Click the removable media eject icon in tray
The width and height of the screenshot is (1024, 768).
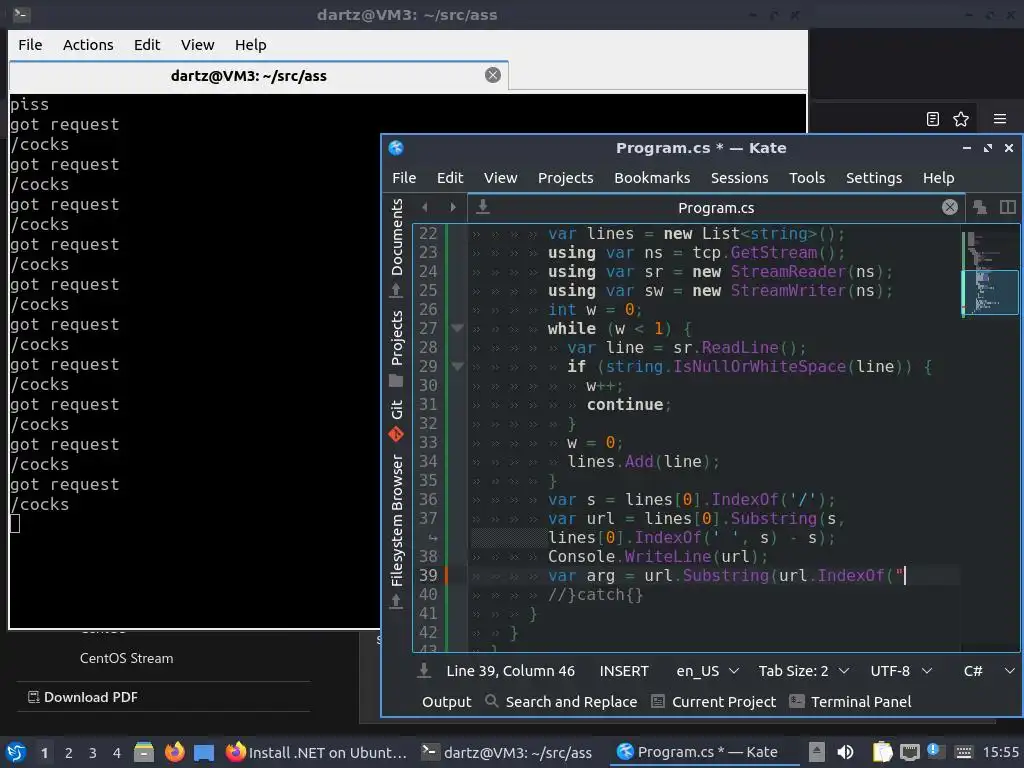point(816,752)
